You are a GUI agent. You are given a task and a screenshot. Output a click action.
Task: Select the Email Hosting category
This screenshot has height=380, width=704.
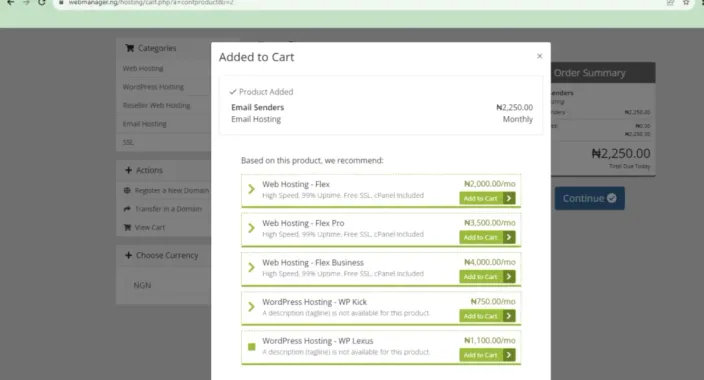[x=145, y=124]
